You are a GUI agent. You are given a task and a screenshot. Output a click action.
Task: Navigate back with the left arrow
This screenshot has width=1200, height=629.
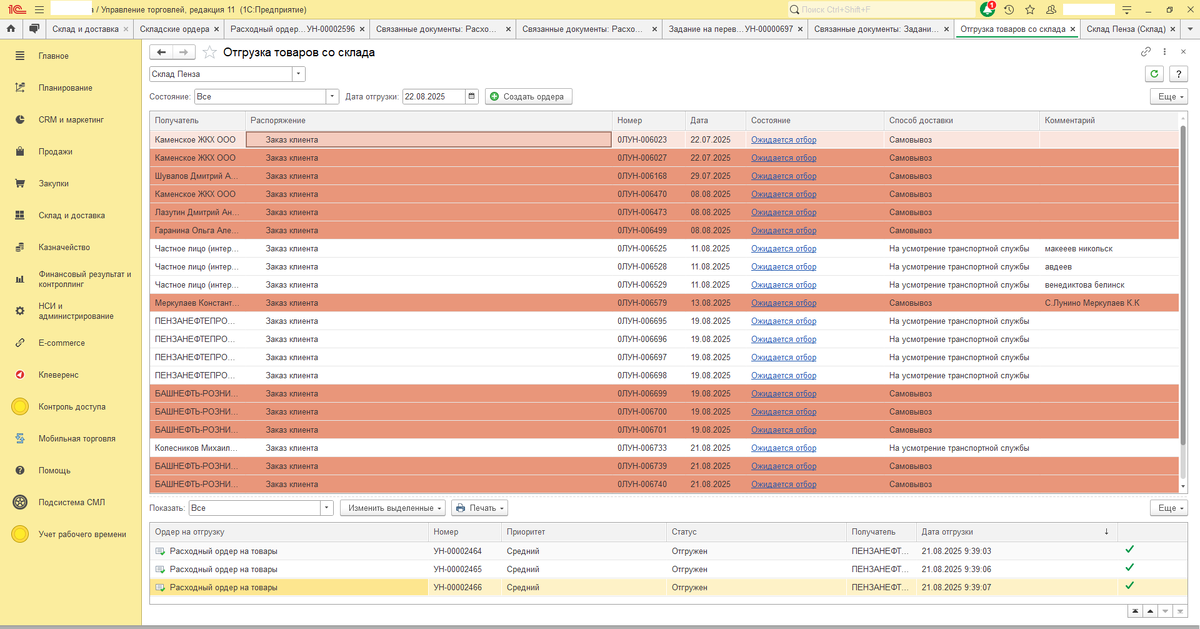161,52
